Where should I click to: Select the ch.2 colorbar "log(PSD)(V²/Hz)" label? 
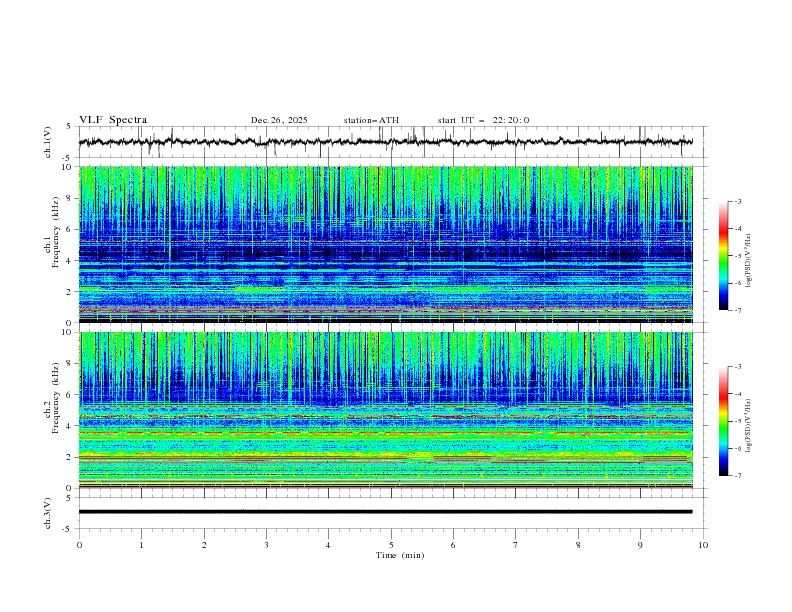(x=748, y=425)
